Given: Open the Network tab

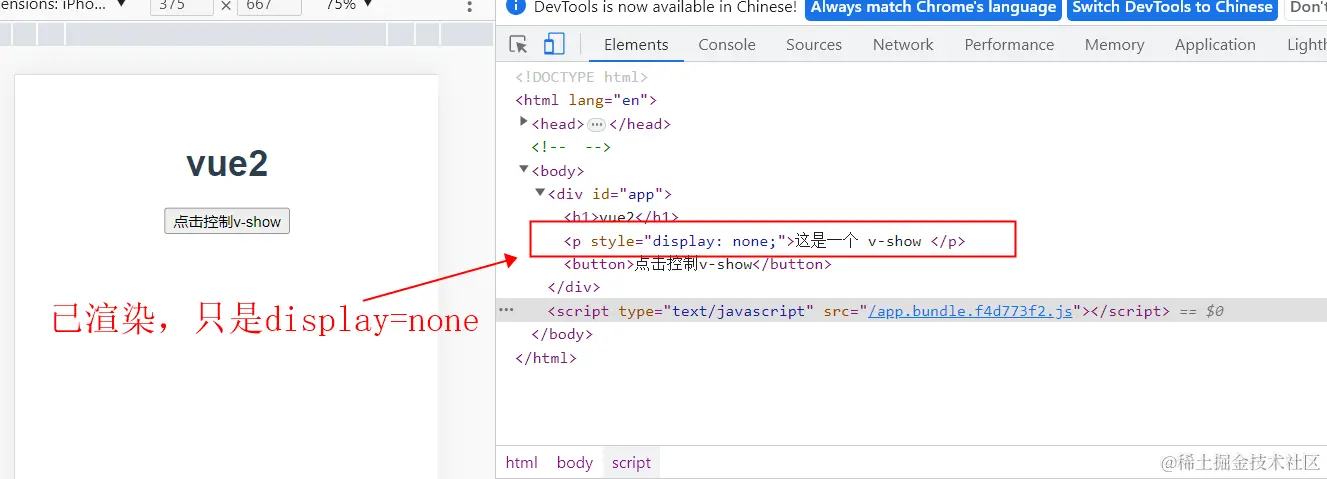Looking at the screenshot, I should (x=903, y=44).
